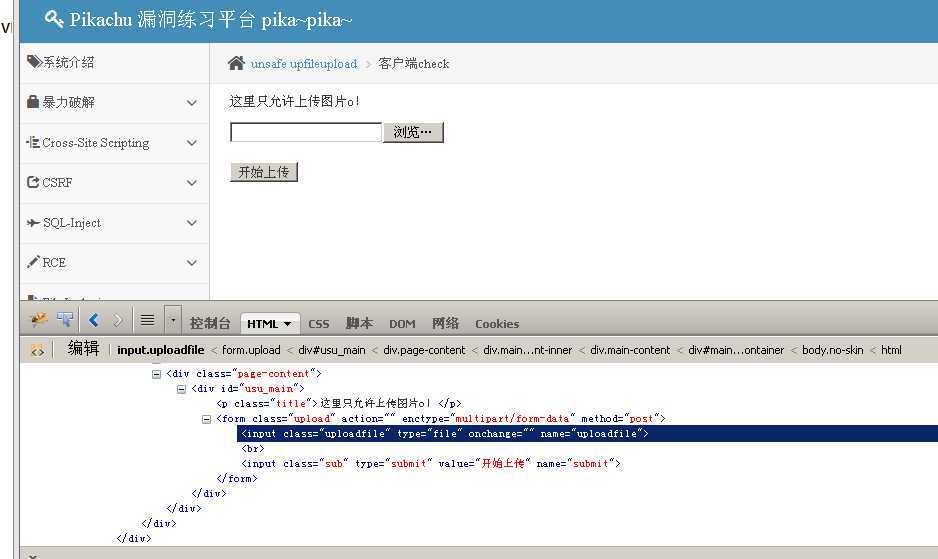Click the 开始上传 upload button

[x=264, y=172]
